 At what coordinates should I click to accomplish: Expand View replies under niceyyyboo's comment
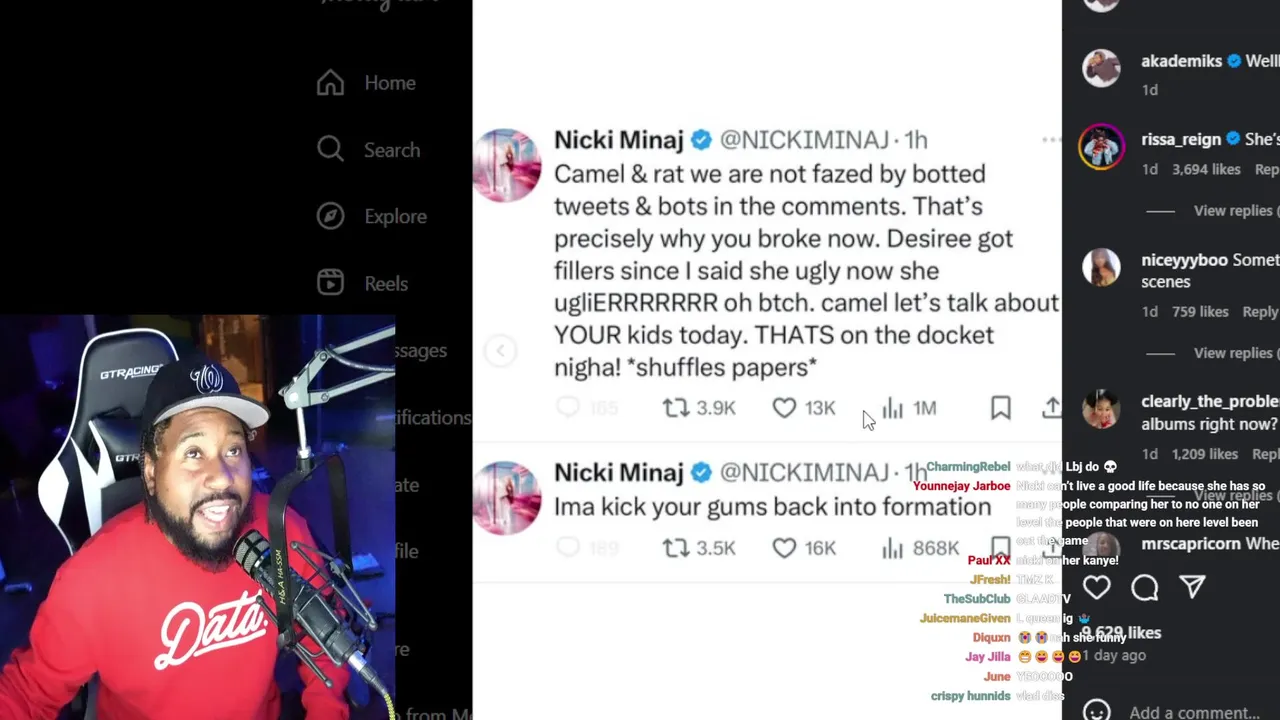[x=1233, y=353]
